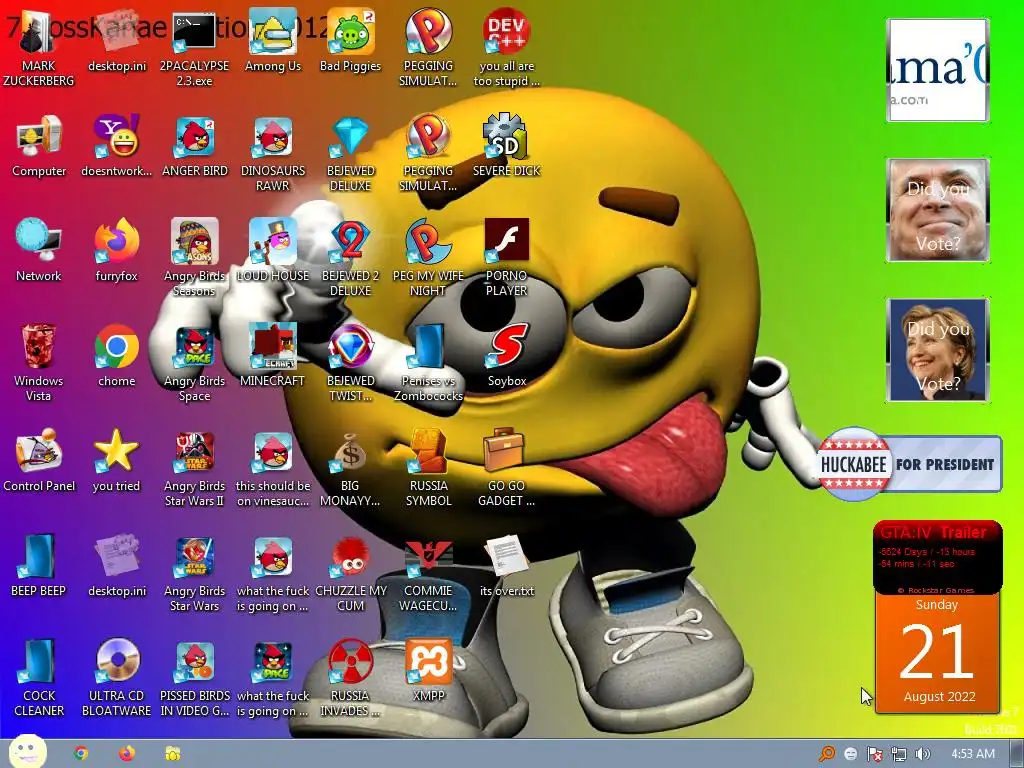Viewport: 1024px width, 768px height.
Task: Click the Show Desktop strip after clock
Action: 1016,754
